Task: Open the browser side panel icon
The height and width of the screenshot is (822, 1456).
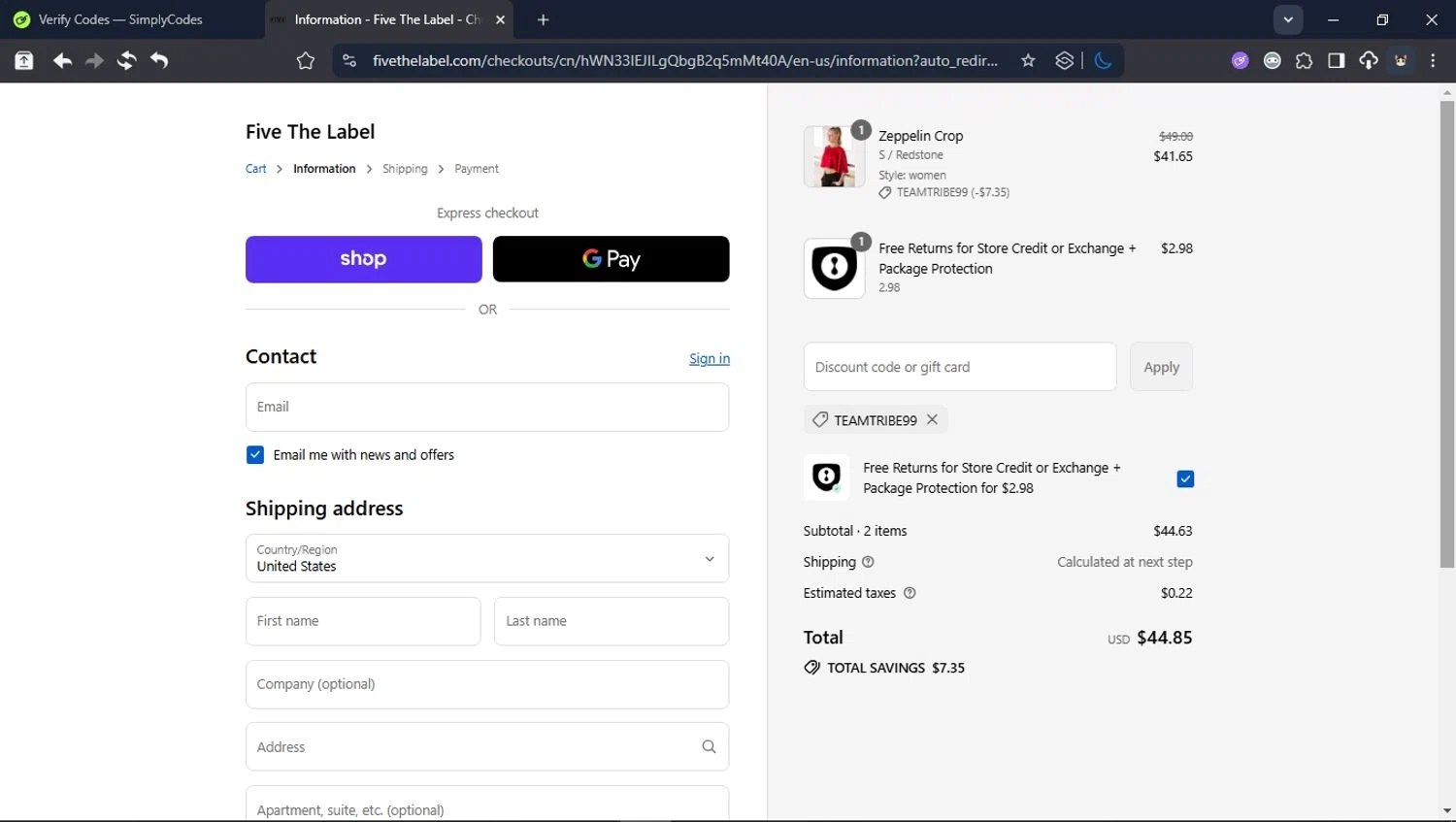Action: pos(1336,61)
